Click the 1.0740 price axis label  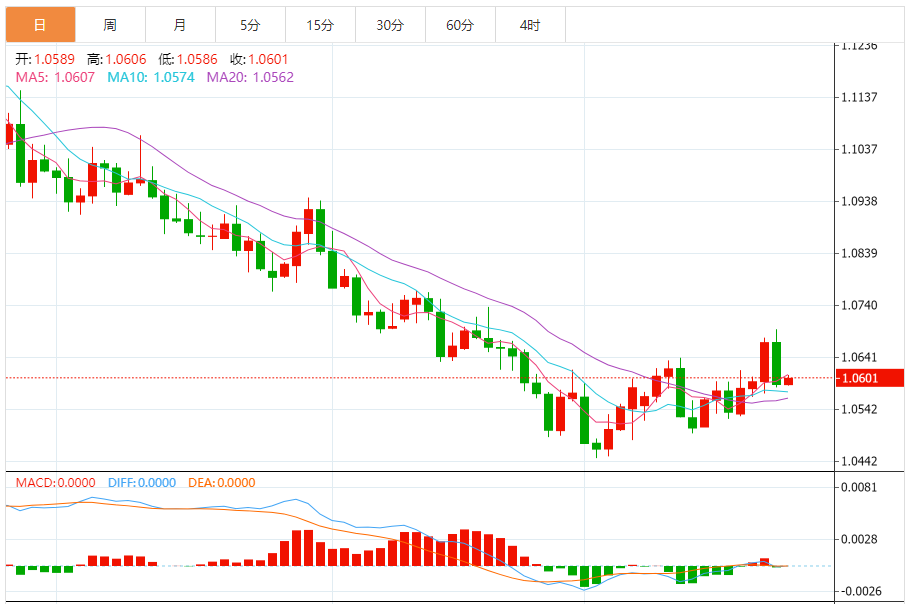860,305
